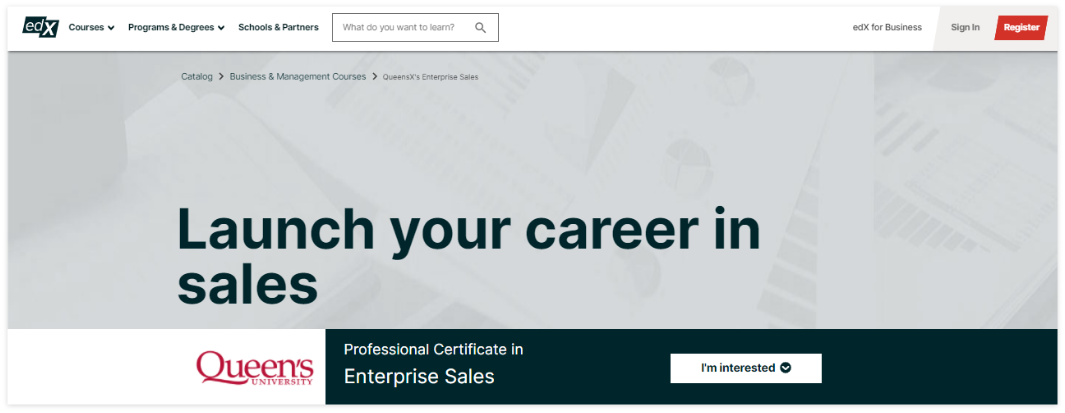Viewport: 1065px width, 413px height.
Task: Click the 'Professional Certificate in' text
Action: [433, 349]
